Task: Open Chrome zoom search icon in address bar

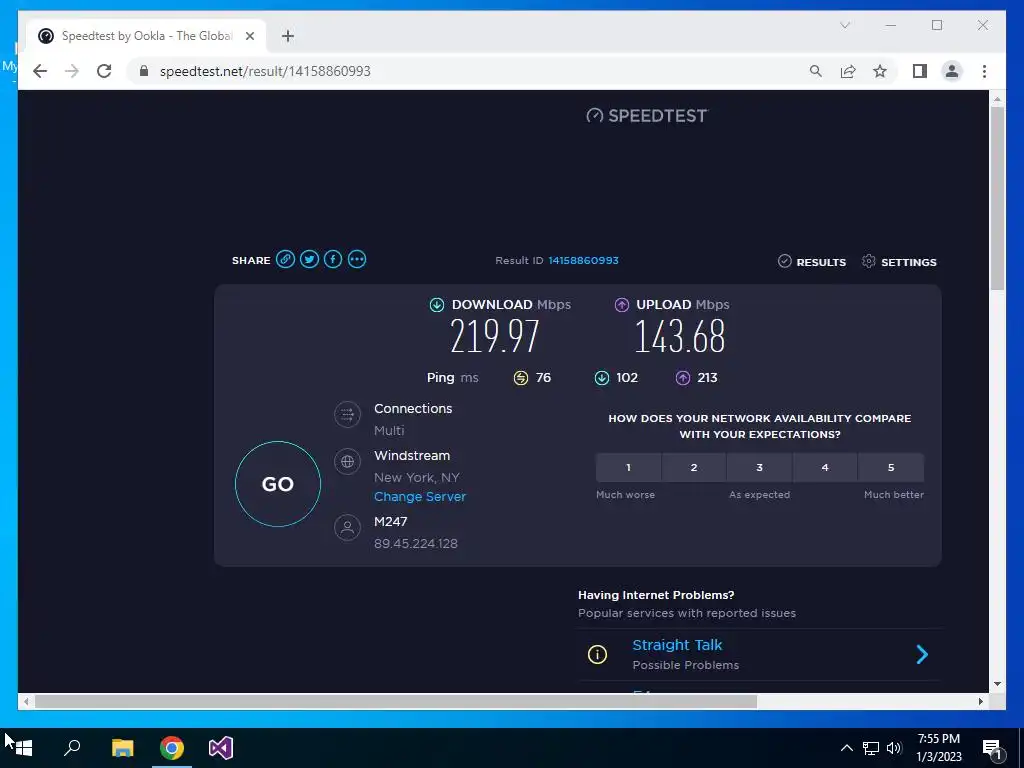Action: pyautogui.click(x=816, y=71)
